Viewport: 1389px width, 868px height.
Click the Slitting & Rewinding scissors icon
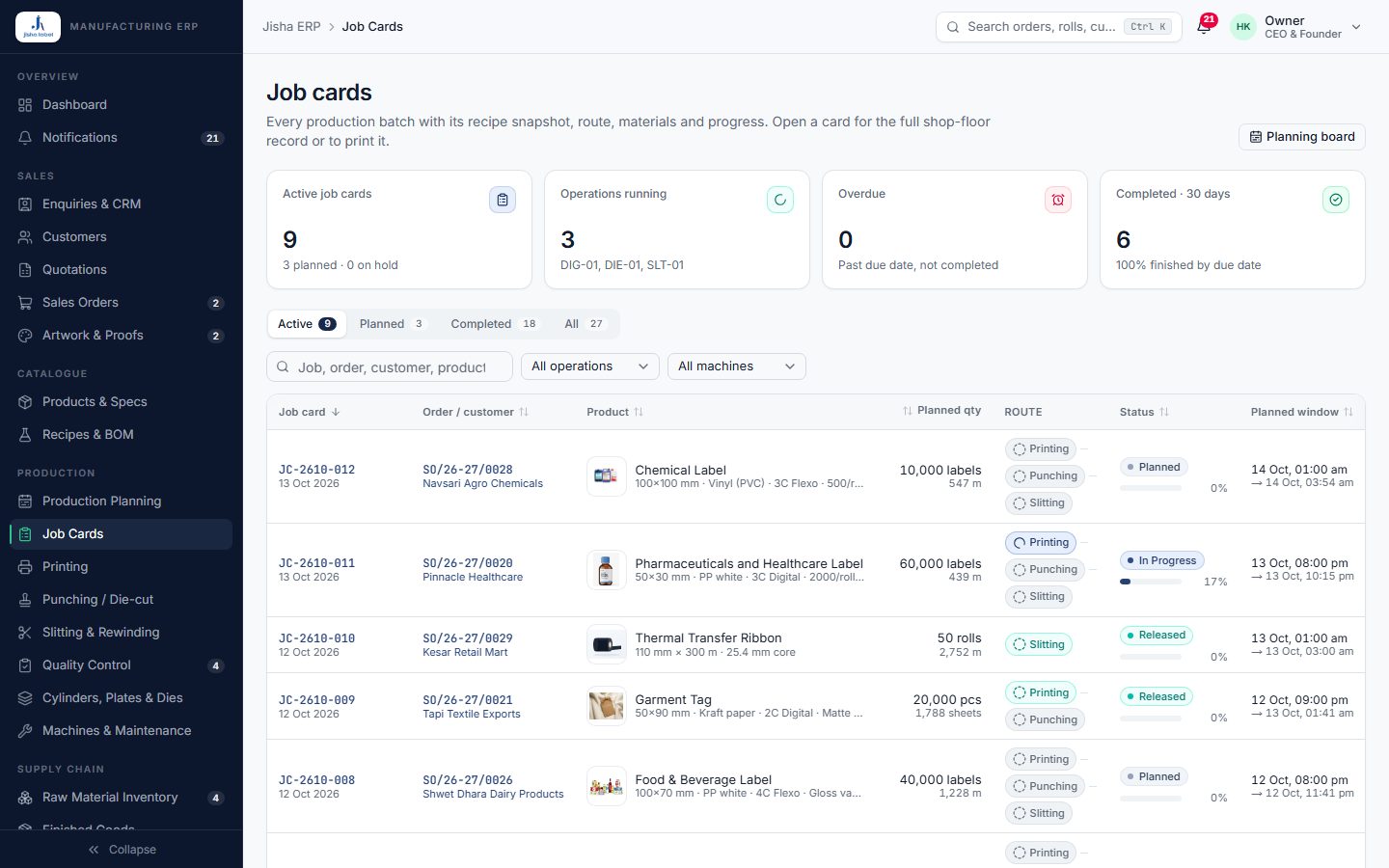(x=25, y=633)
